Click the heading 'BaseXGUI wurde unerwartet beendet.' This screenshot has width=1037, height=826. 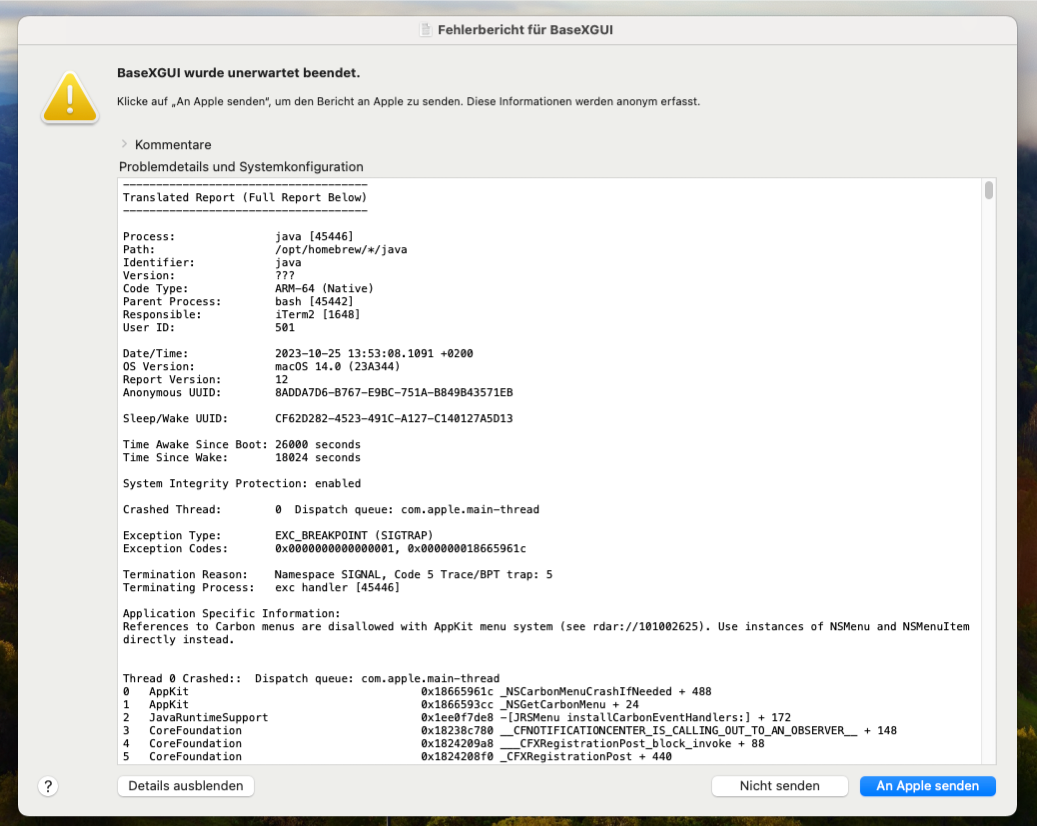pyautogui.click(x=239, y=73)
